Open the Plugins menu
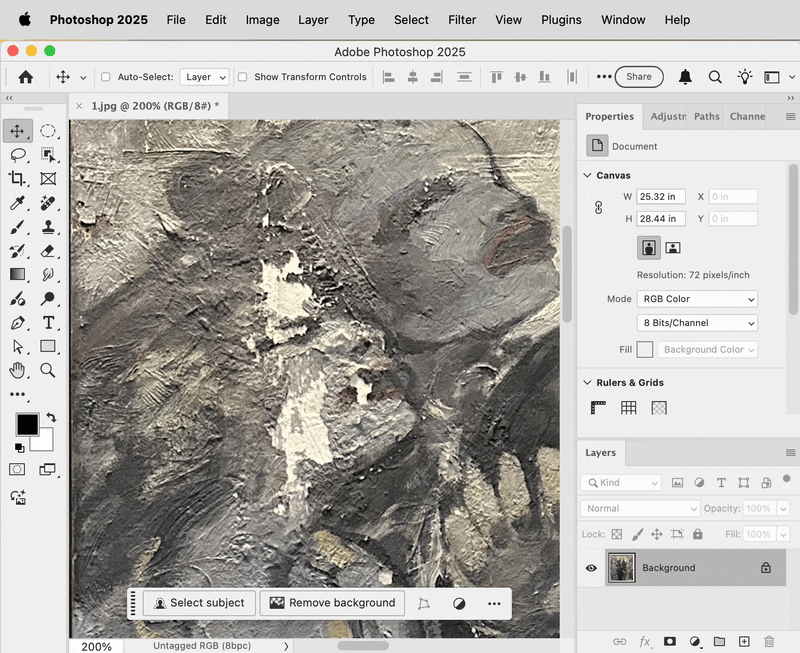This screenshot has width=800, height=653. coord(561,20)
